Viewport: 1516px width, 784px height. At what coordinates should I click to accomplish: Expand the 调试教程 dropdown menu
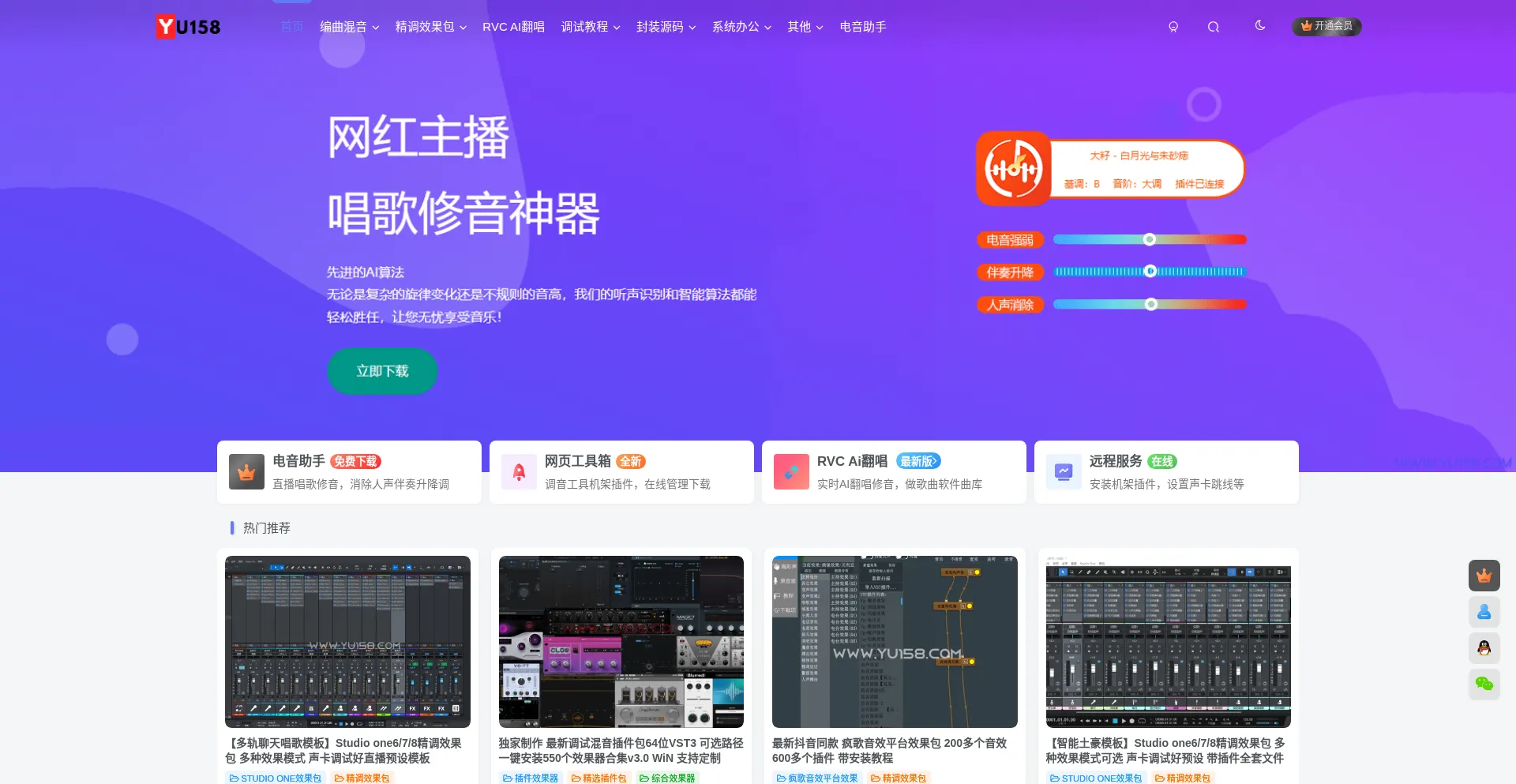(591, 27)
